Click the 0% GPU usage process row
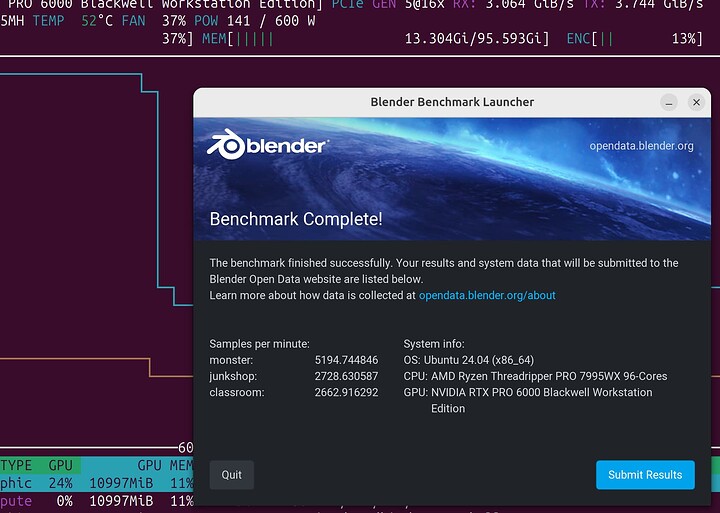Image resolution: width=720 pixels, height=513 pixels. coord(96,501)
